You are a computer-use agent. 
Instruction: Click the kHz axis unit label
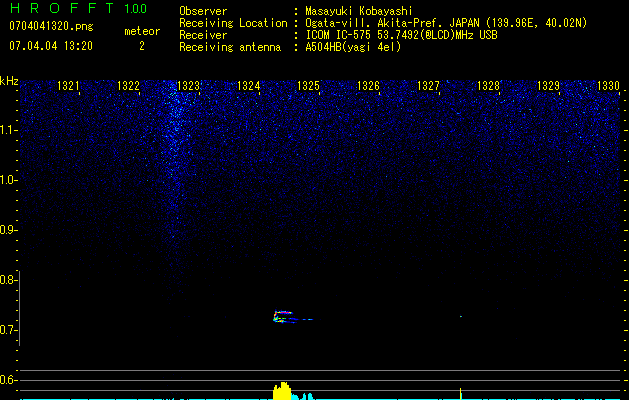pos(9,81)
